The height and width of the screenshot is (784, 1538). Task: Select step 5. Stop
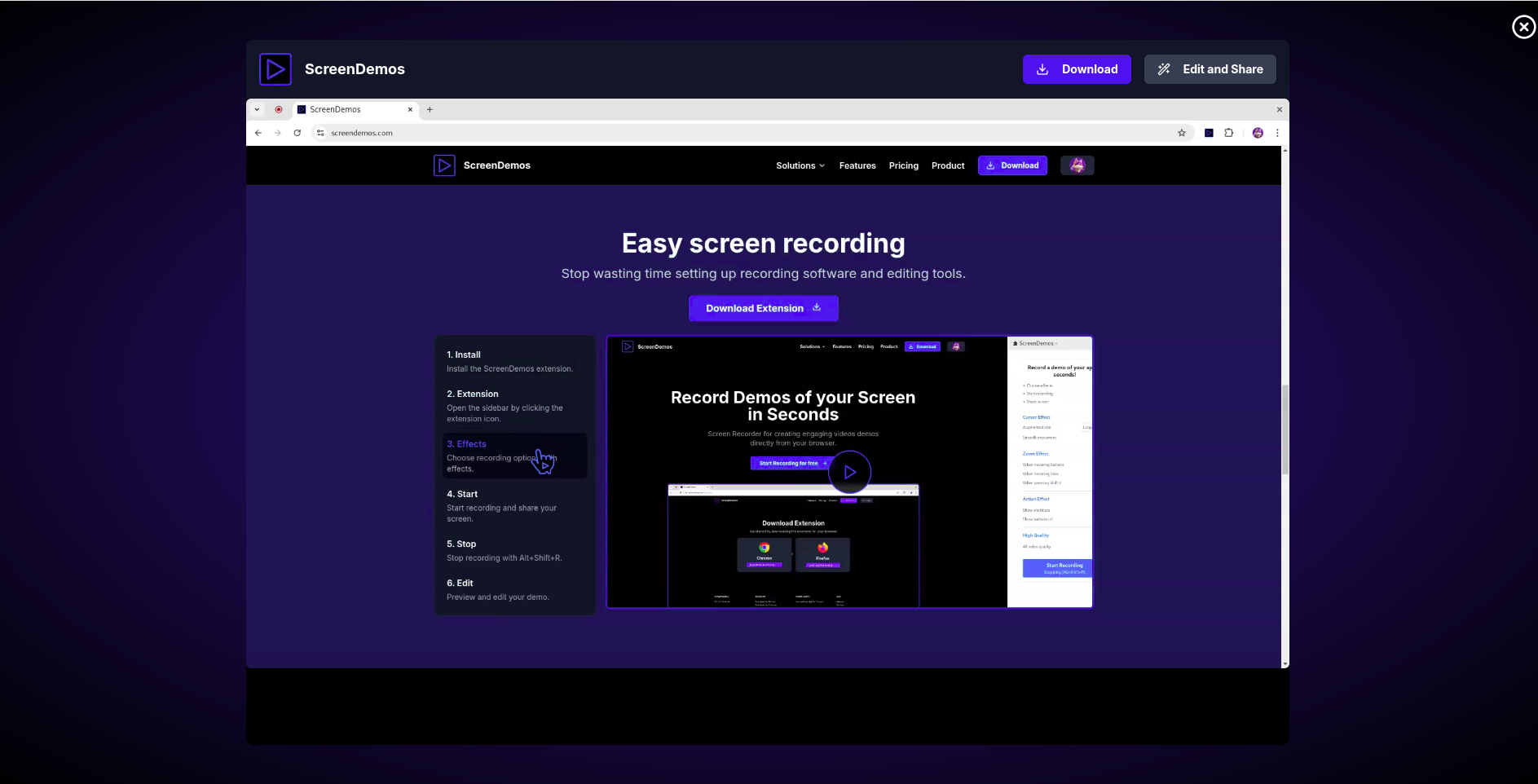[x=515, y=551]
